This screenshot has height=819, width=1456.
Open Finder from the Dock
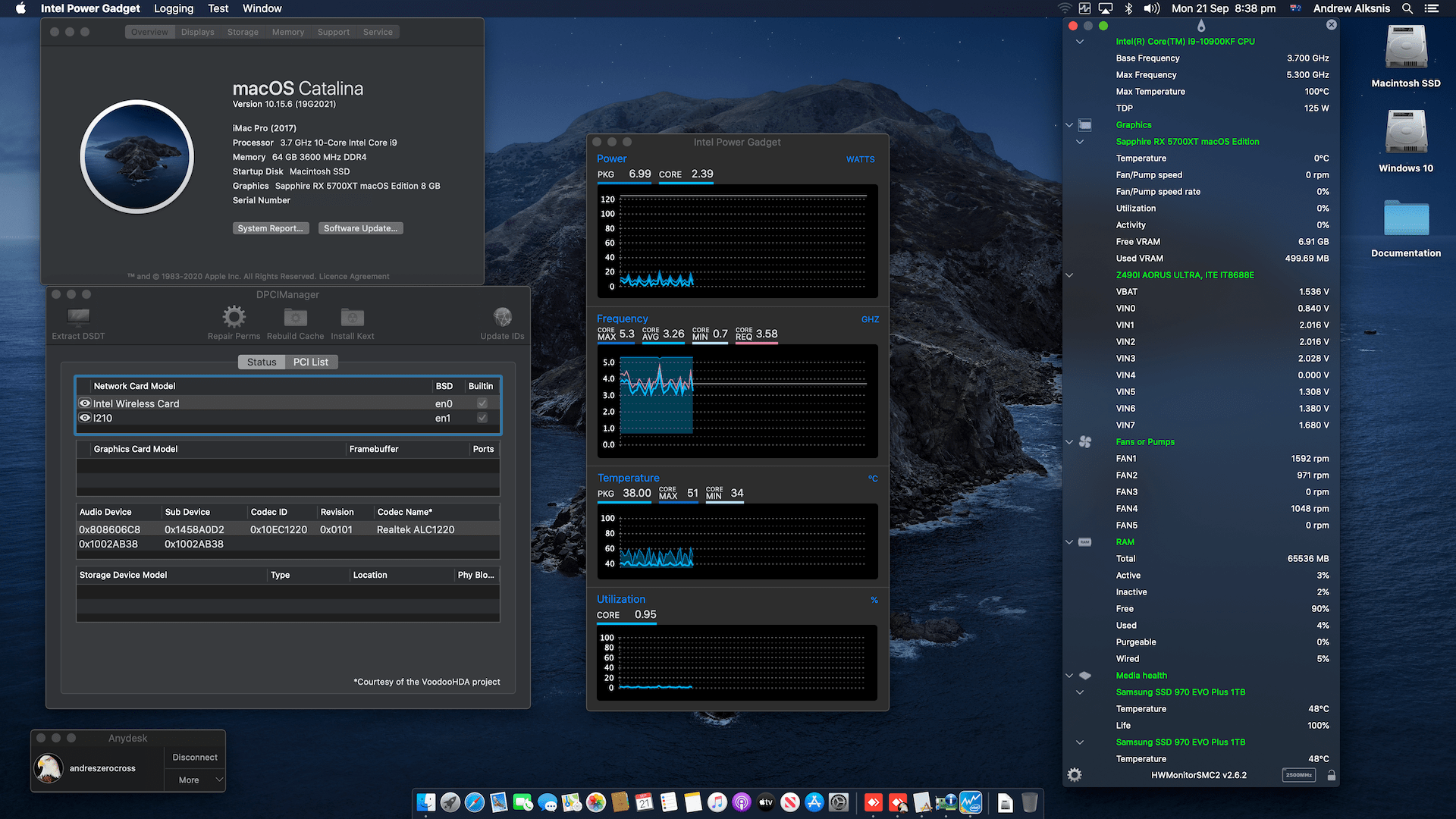(426, 802)
